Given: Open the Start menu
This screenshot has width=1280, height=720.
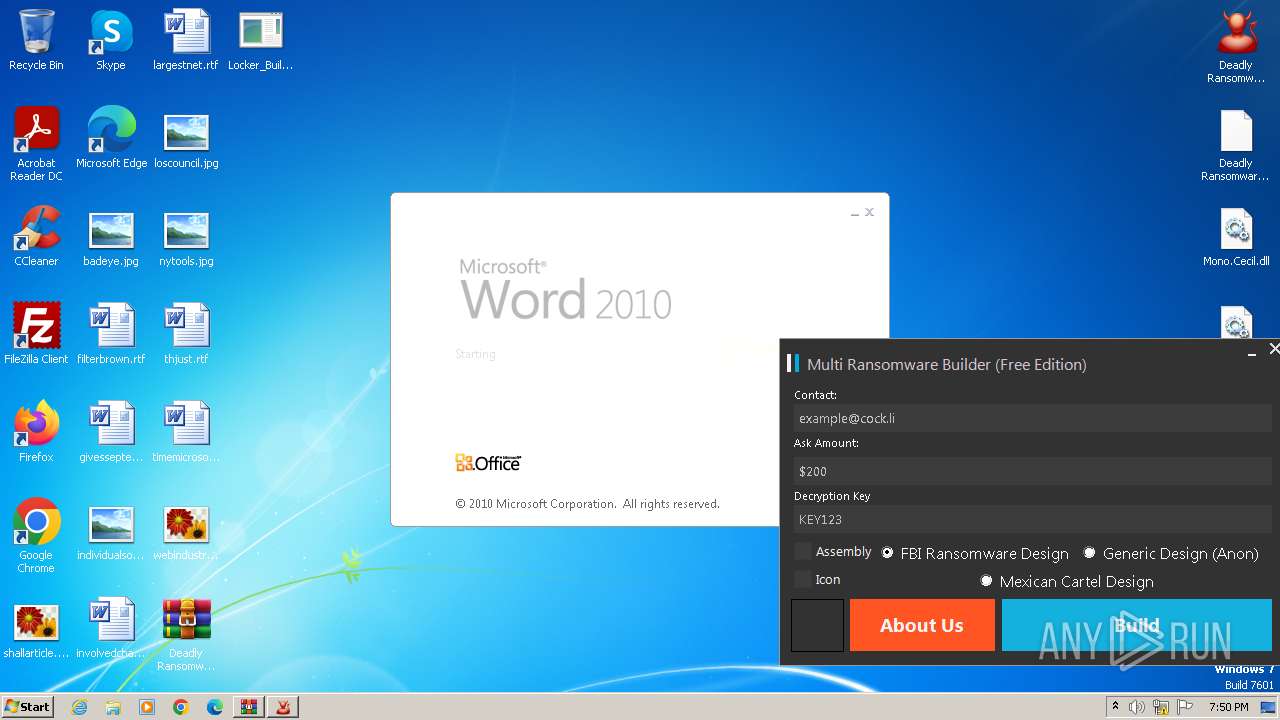Looking at the screenshot, I should point(27,707).
